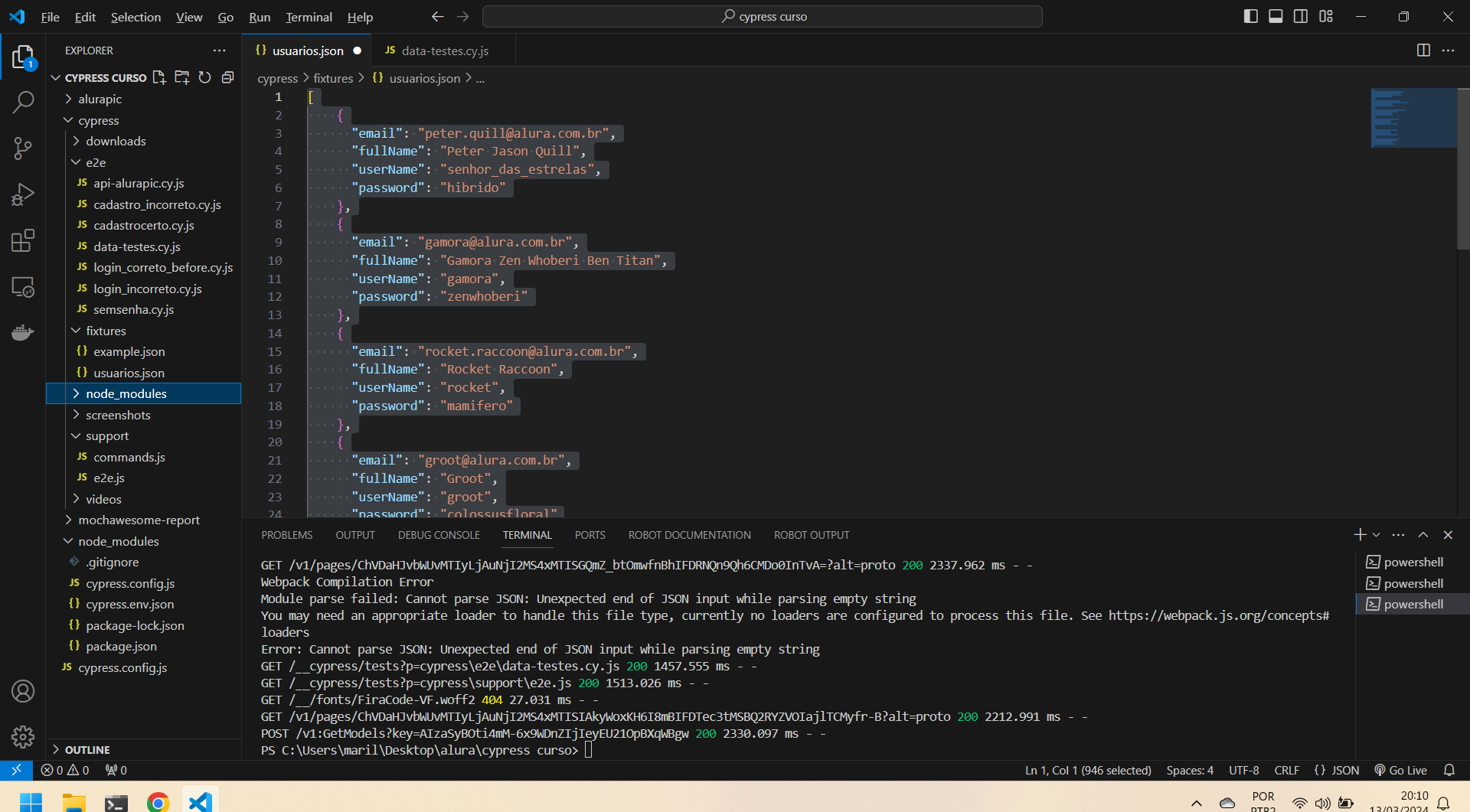Refresh the Explorer file tree
Image resolution: width=1470 pixels, height=812 pixels.
(x=204, y=77)
